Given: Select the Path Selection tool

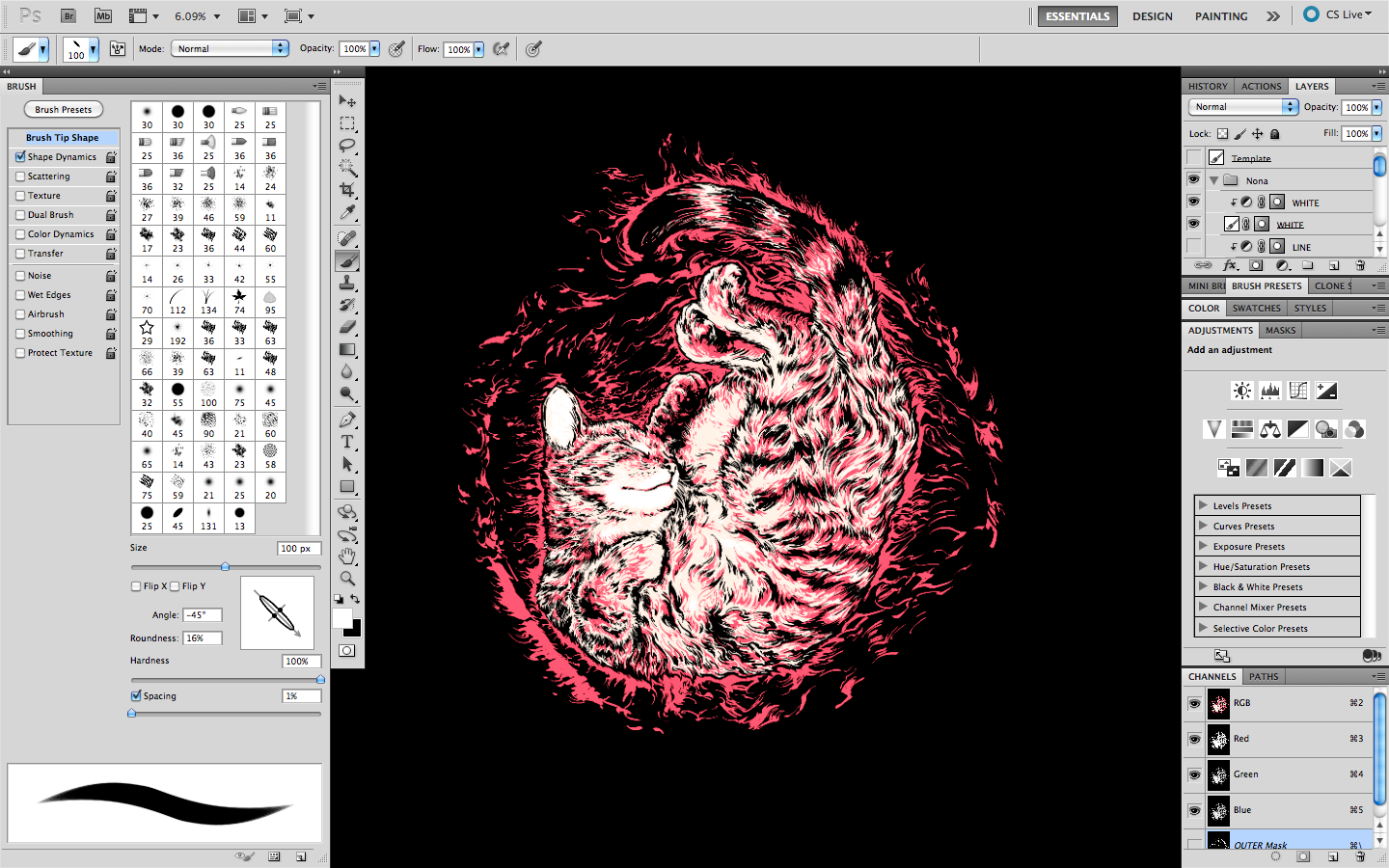Looking at the screenshot, I should [347, 464].
